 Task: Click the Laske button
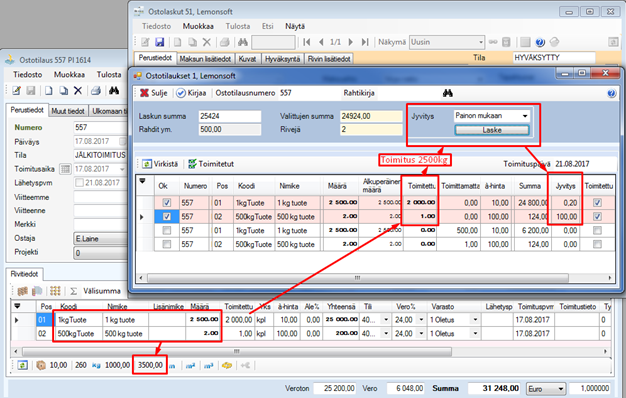click(x=492, y=130)
